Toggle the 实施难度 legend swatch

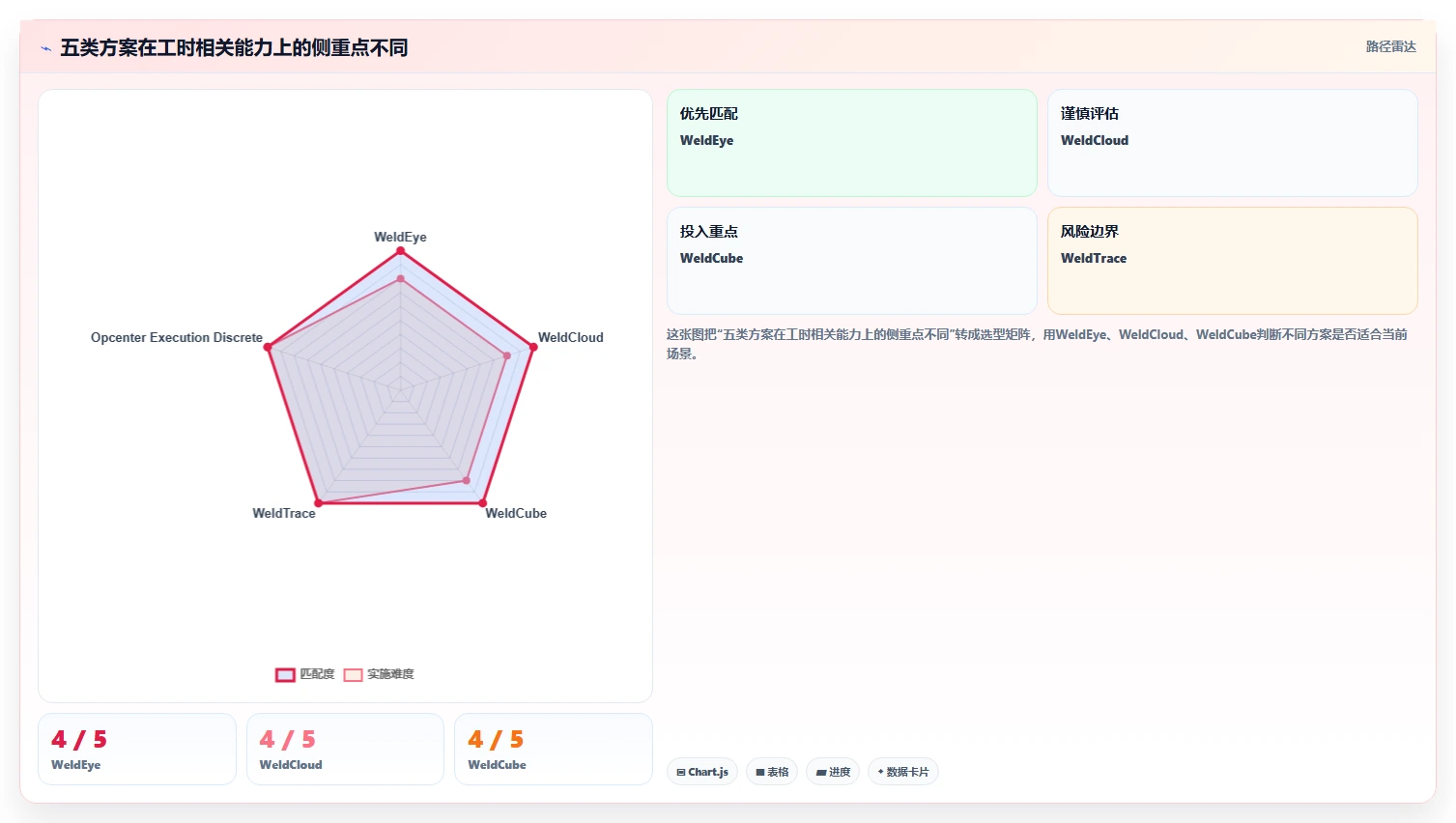(x=353, y=674)
